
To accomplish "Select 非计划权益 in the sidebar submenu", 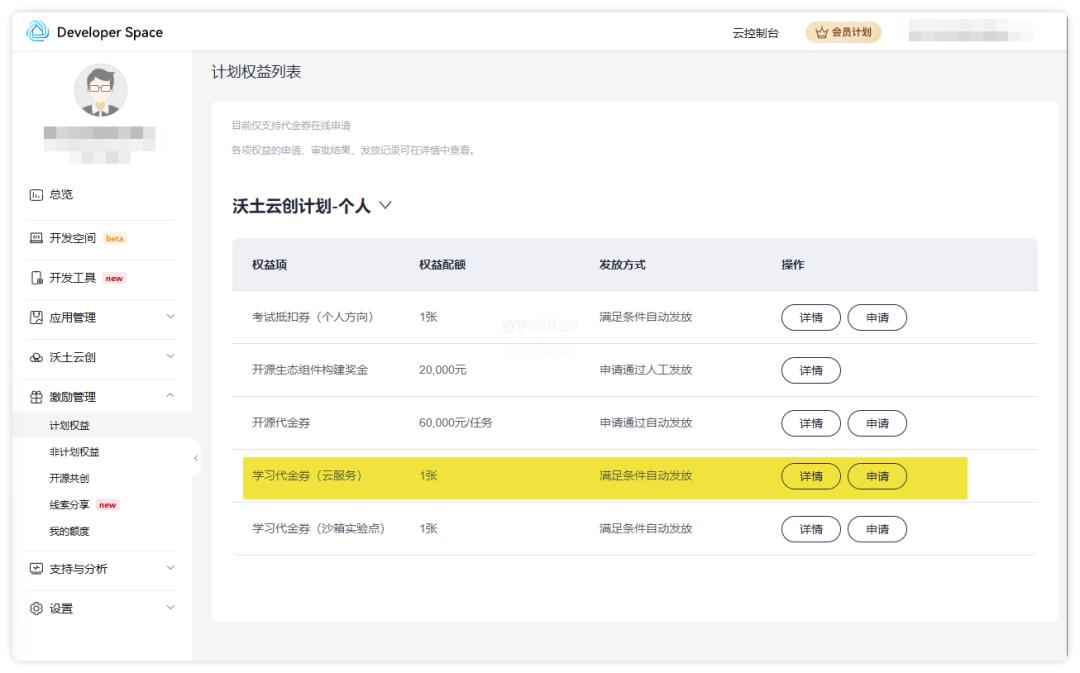I will 74,452.
